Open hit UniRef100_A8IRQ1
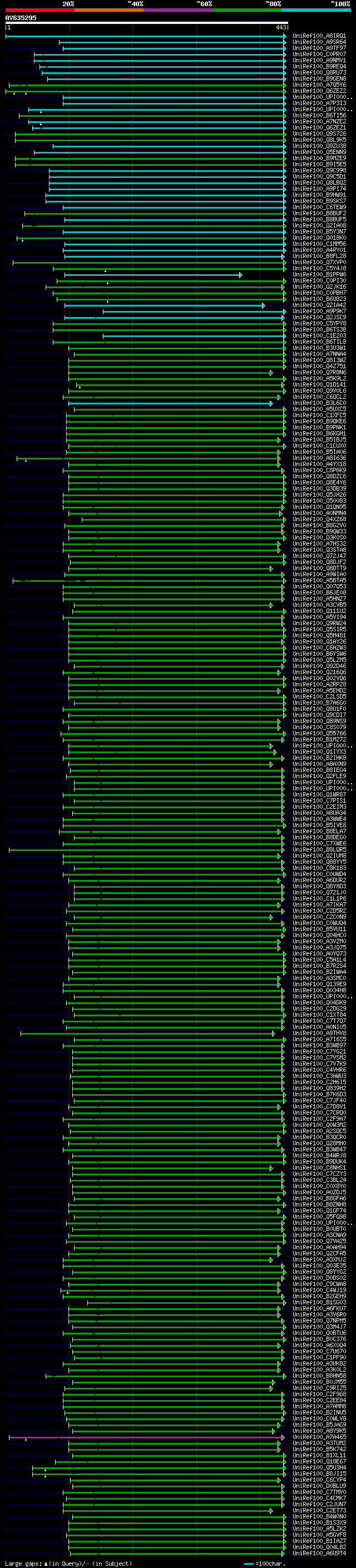The height and width of the screenshot is (1568, 356). click(x=319, y=36)
